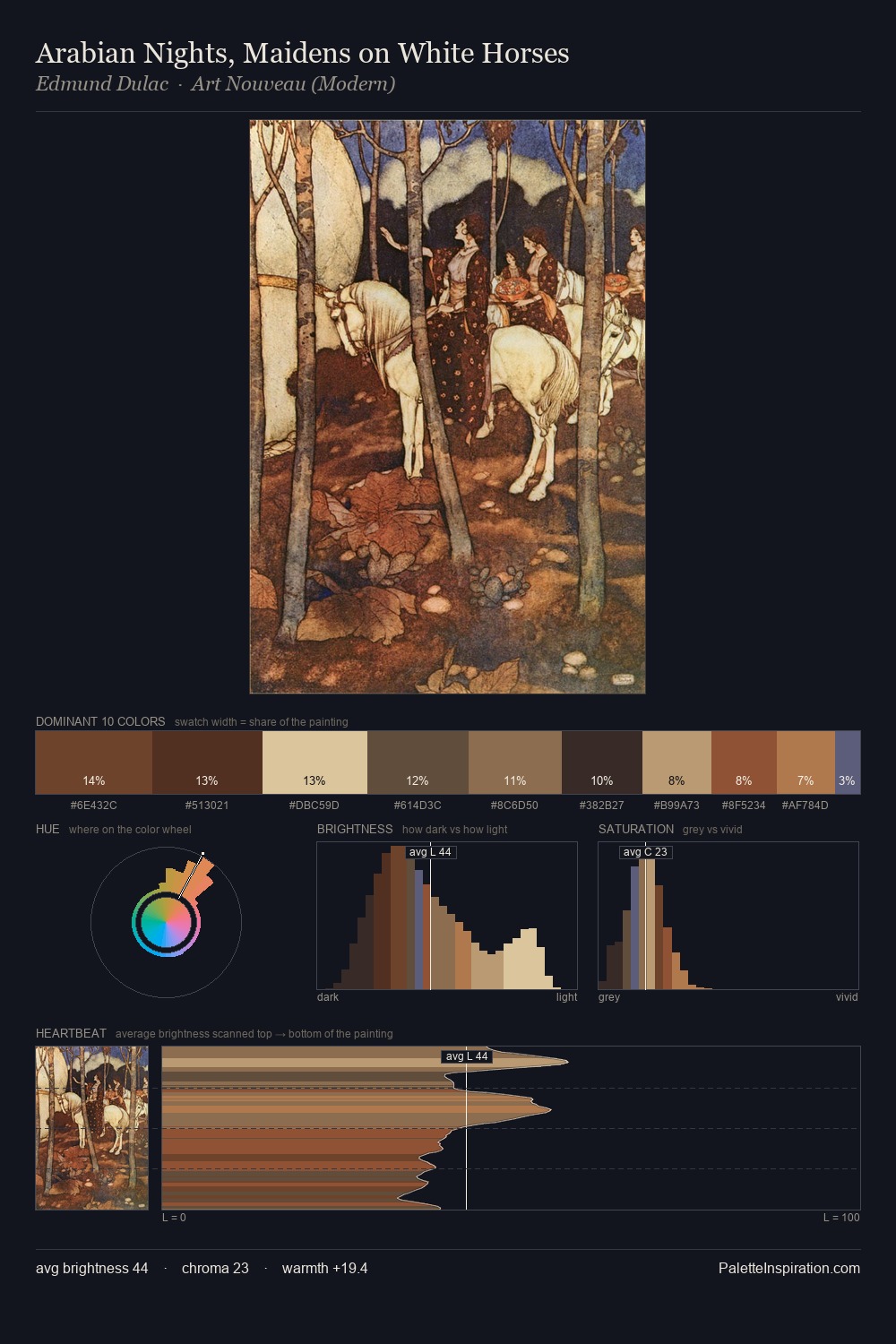This screenshot has width=896, height=1344.
Task: Click the 'L = 0' heartbeat axis label
Action: tap(174, 1217)
